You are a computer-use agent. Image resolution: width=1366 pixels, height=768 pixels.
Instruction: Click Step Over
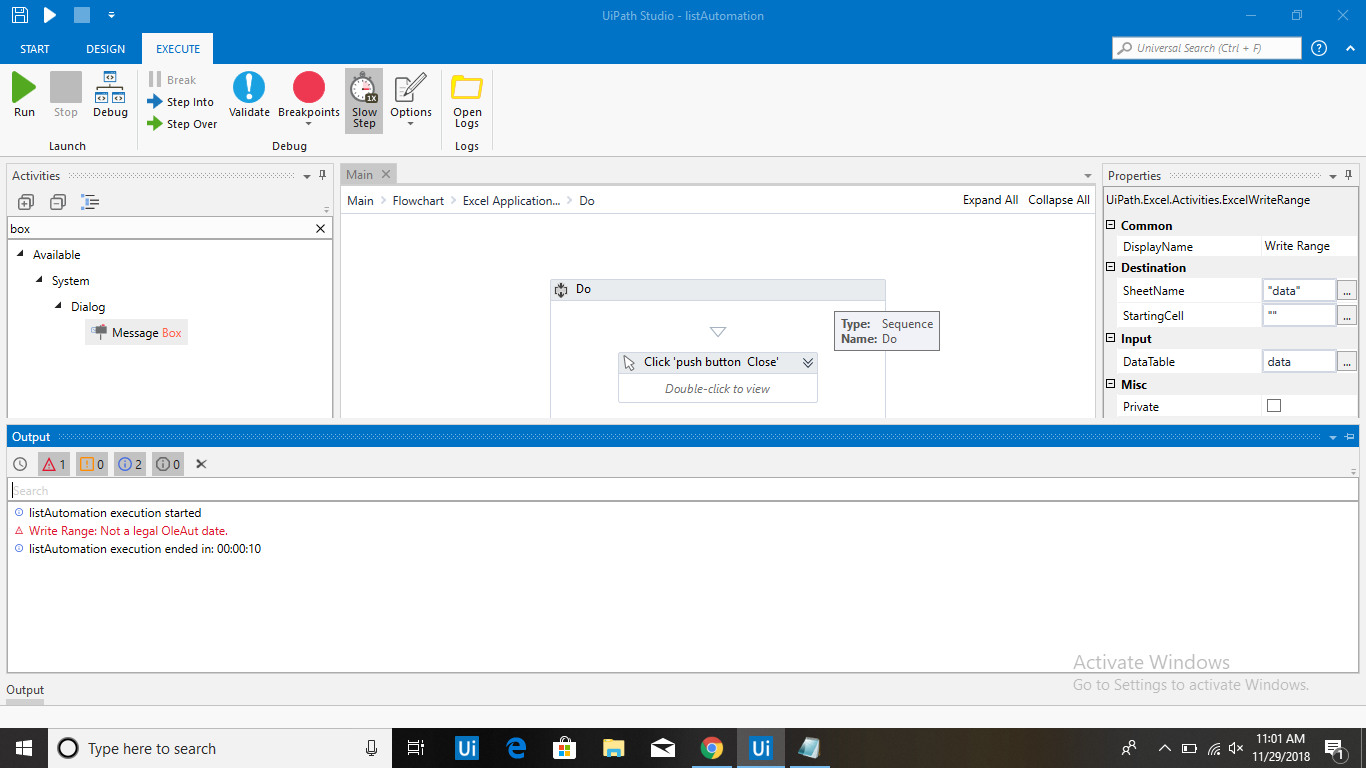click(182, 124)
